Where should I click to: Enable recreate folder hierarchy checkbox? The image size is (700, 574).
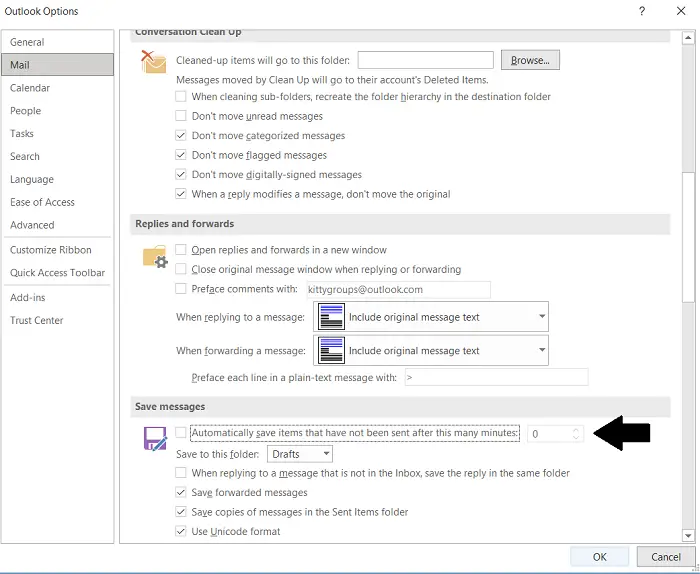point(181,96)
